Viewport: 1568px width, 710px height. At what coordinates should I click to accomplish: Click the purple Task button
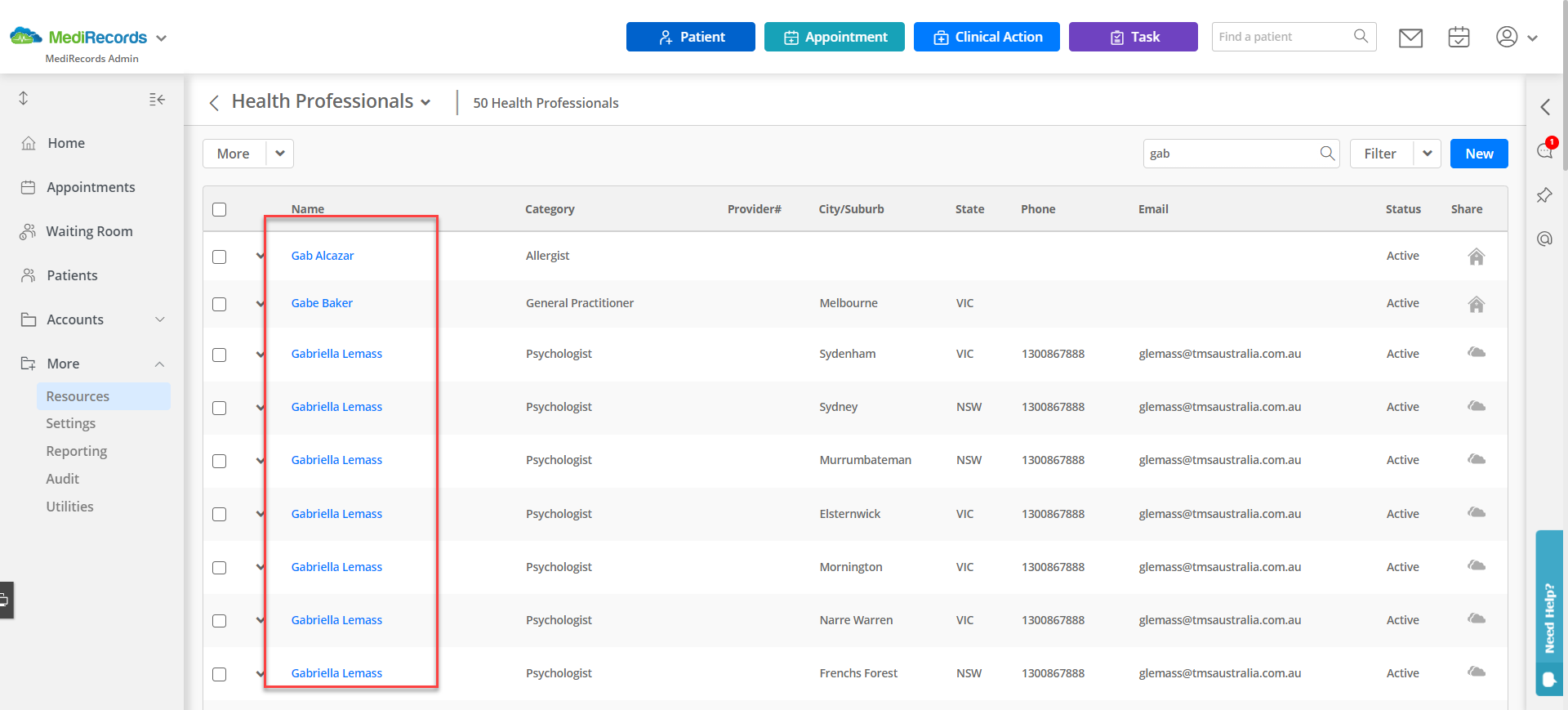click(1133, 37)
